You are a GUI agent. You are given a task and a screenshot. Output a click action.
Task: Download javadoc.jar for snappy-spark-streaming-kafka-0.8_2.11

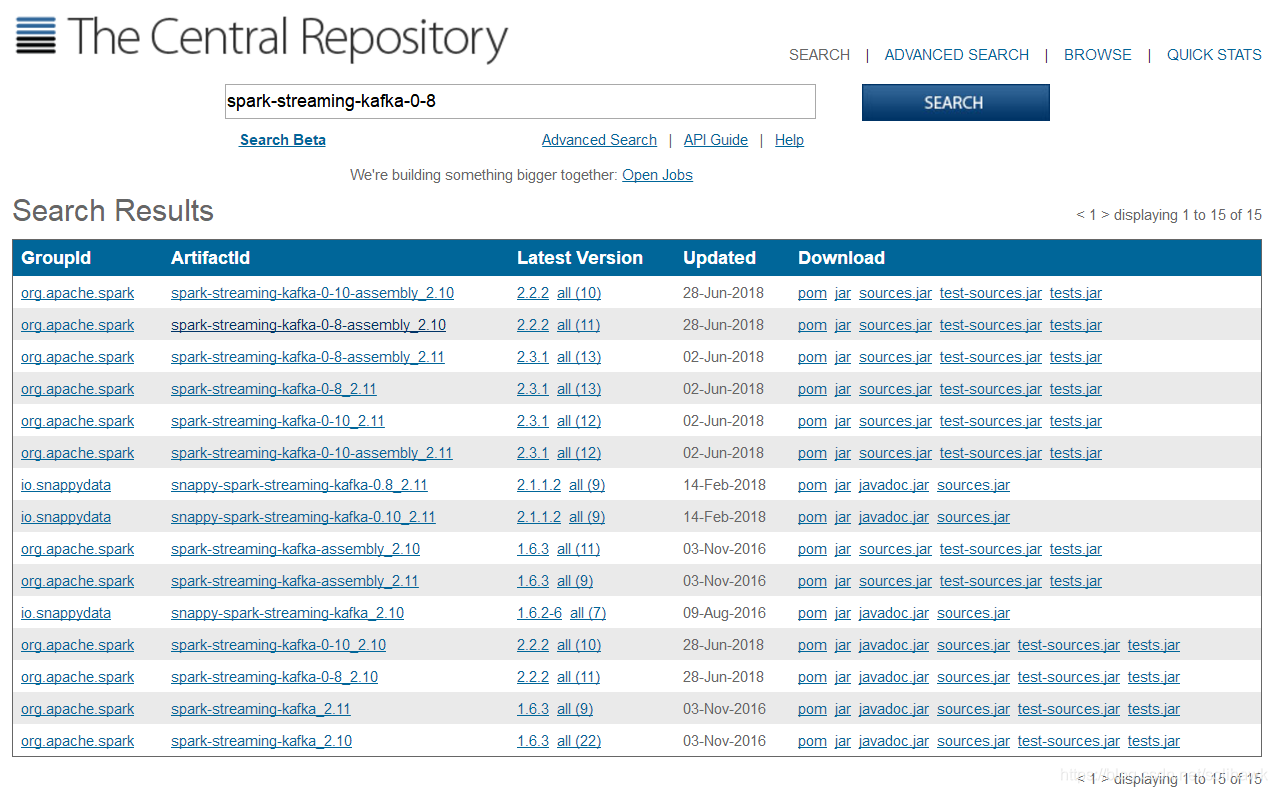(894, 485)
